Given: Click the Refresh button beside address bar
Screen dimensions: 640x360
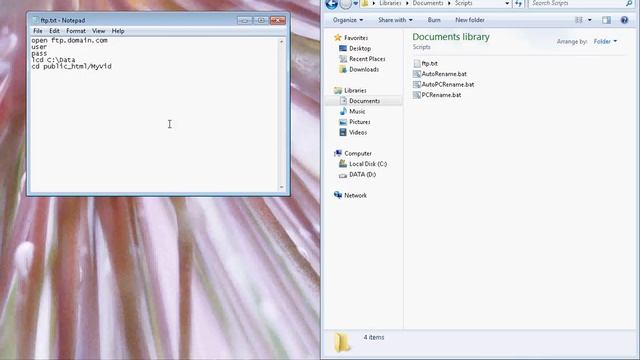Looking at the screenshot, I should tap(518, 3).
